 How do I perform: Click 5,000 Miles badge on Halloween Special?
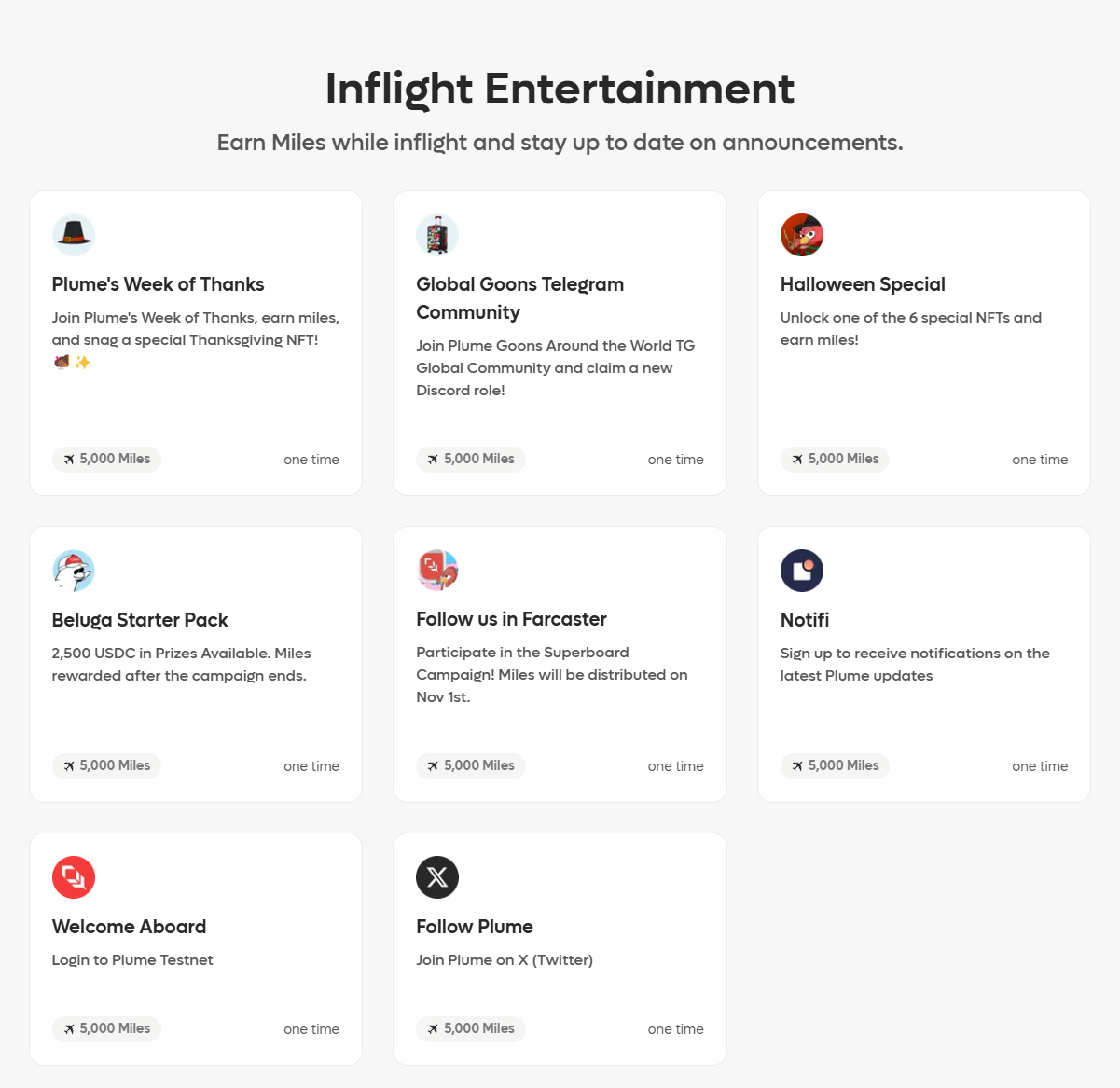click(x=835, y=459)
